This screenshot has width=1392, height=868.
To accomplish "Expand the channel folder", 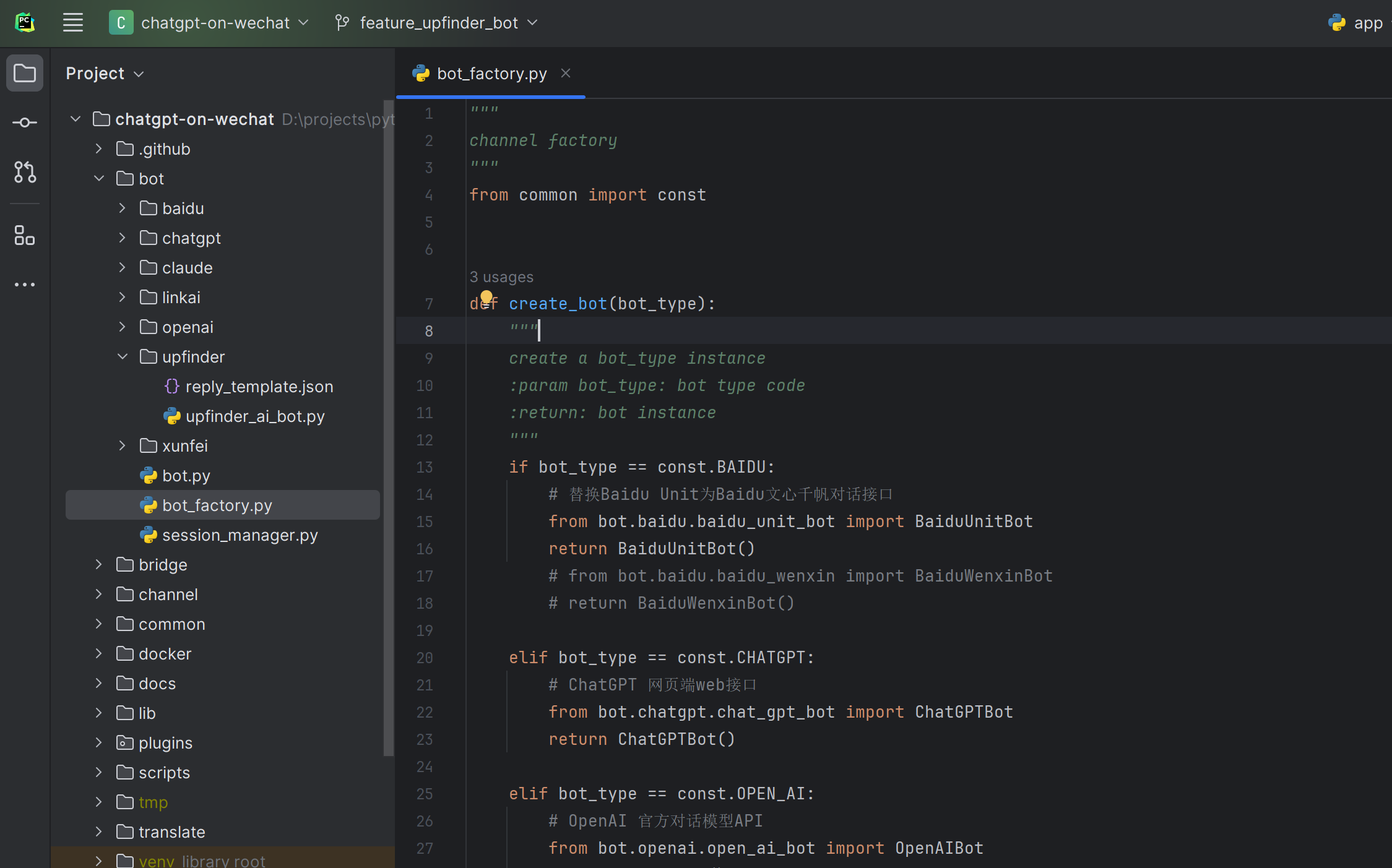I will tap(99, 594).
